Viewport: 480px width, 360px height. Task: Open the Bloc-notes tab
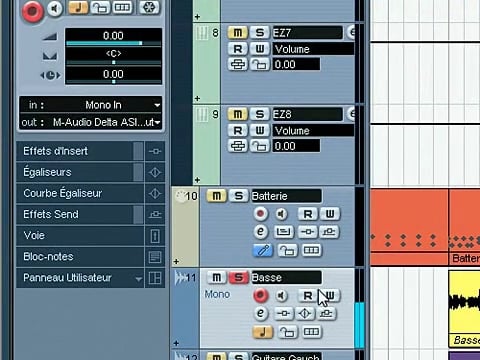point(80,257)
